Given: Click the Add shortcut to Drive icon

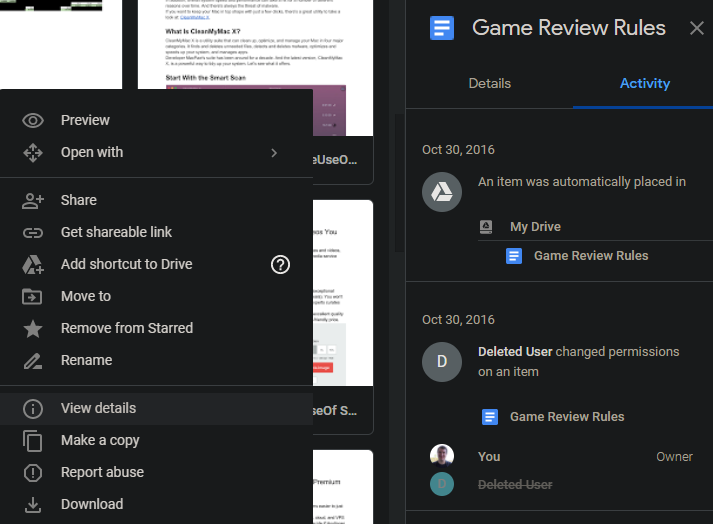Looking at the screenshot, I should pyautogui.click(x=33, y=264).
